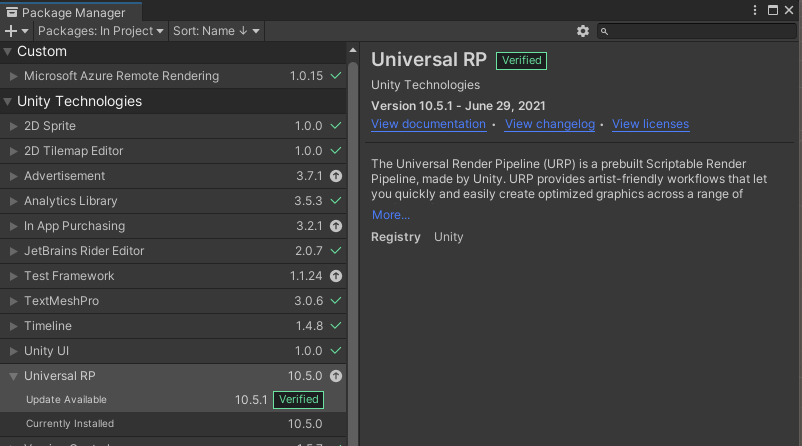Open the Packages: In Project dropdown

100,31
